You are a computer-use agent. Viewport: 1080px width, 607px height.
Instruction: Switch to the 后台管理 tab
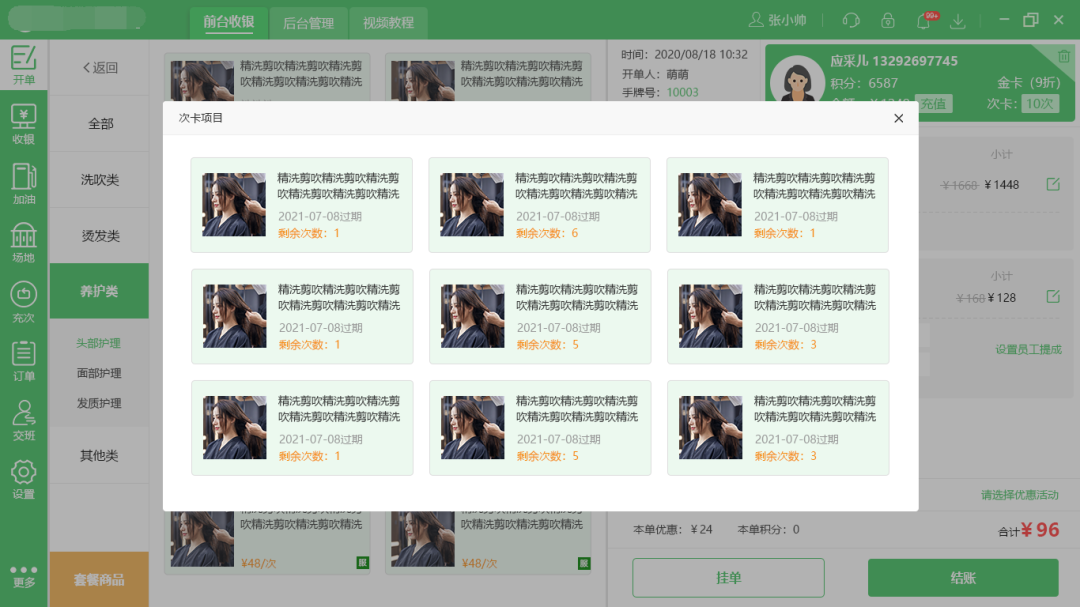point(307,23)
